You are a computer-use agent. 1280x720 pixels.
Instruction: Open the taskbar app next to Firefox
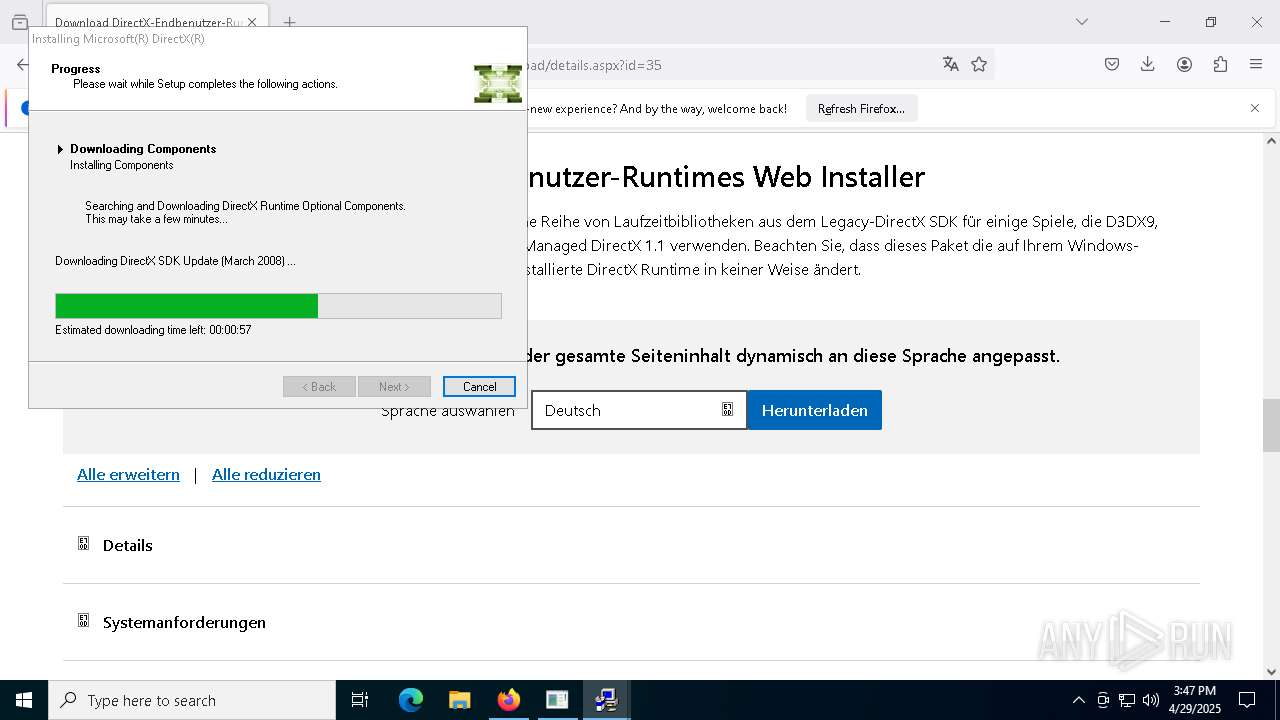(557, 700)
